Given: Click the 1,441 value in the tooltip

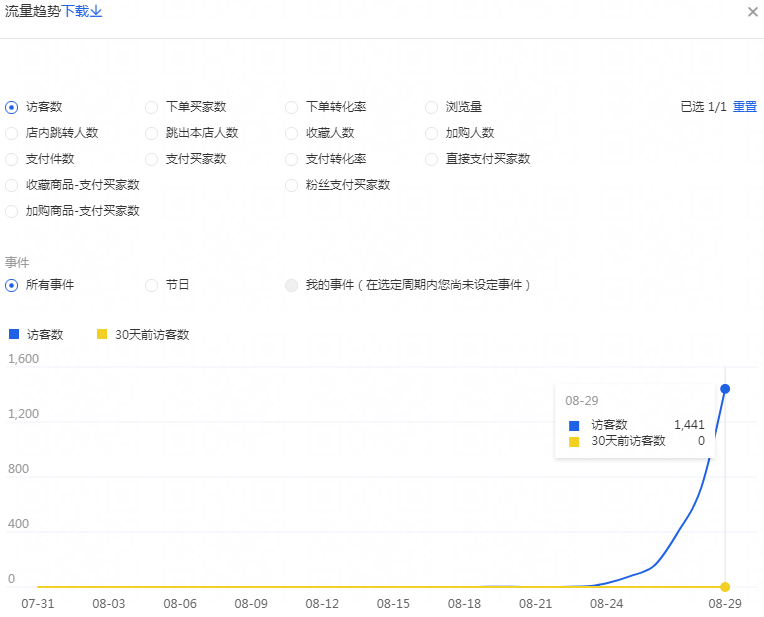Looking at the screenshot, I should tap(689, 424).
